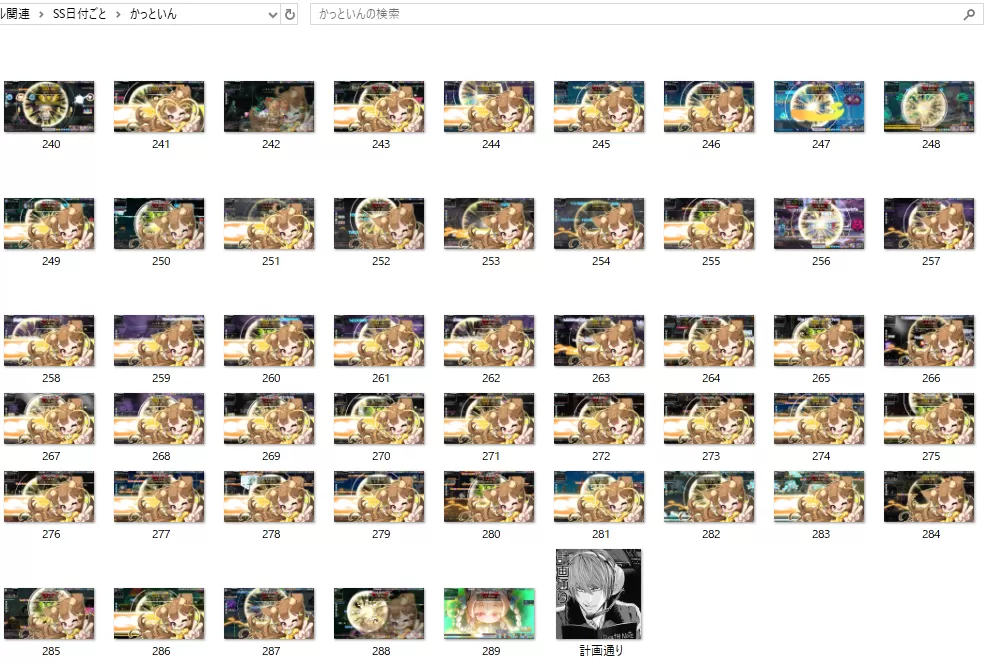The width and height of the screenshot is (985, 664).
Task: Select image thumbnail 259
Action: click(x=159, y=340)
